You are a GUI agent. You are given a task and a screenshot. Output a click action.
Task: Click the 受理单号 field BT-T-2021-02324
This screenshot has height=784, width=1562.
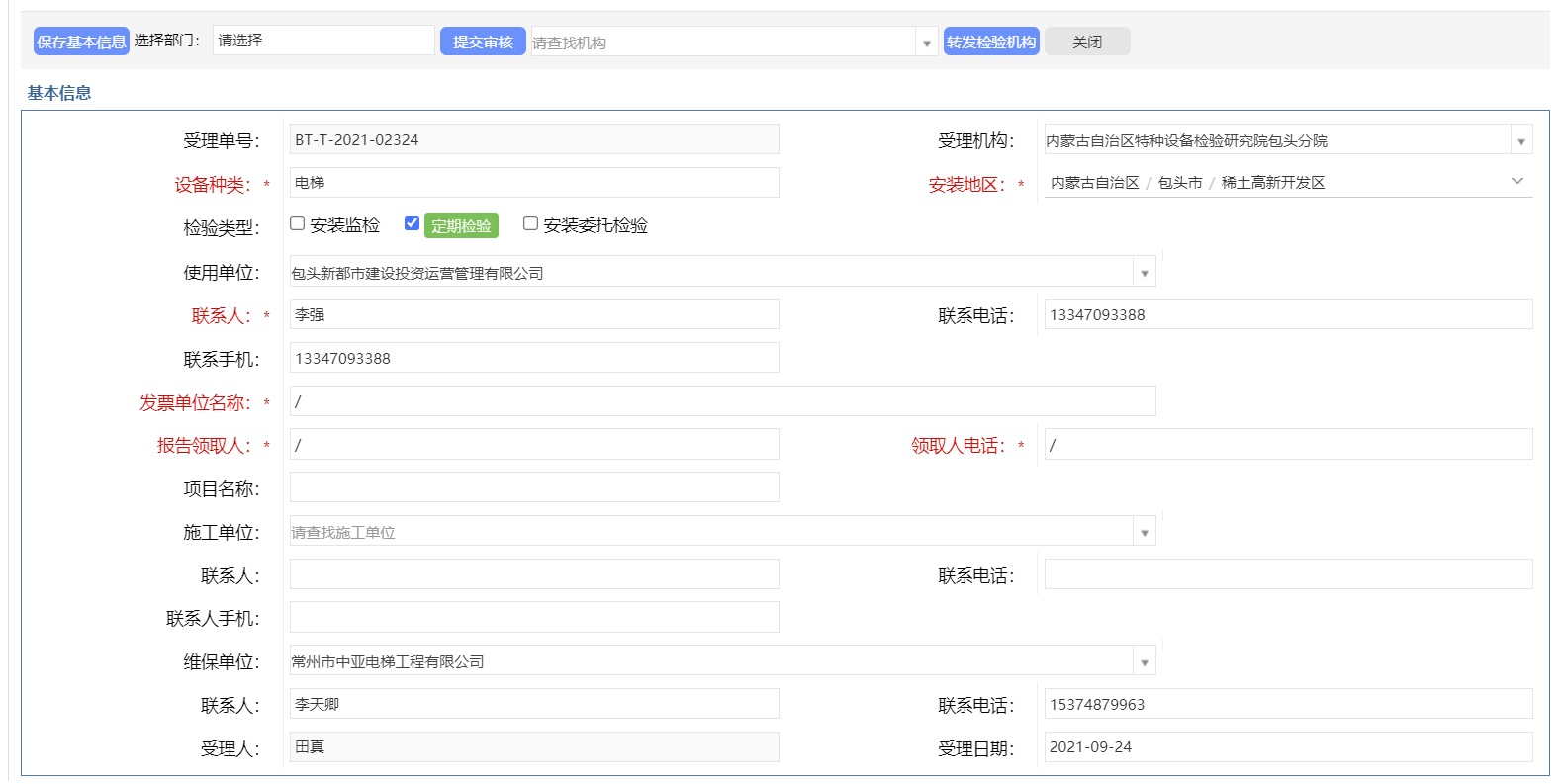click(x=534, y=139)
